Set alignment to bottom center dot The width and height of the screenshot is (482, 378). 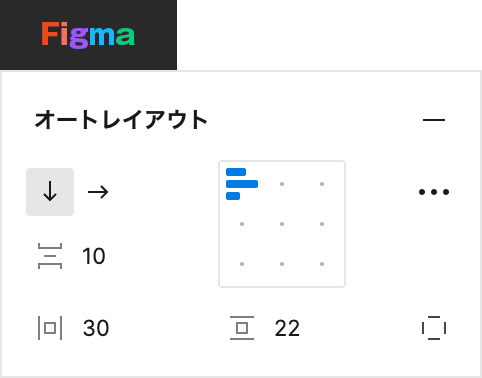282,264
